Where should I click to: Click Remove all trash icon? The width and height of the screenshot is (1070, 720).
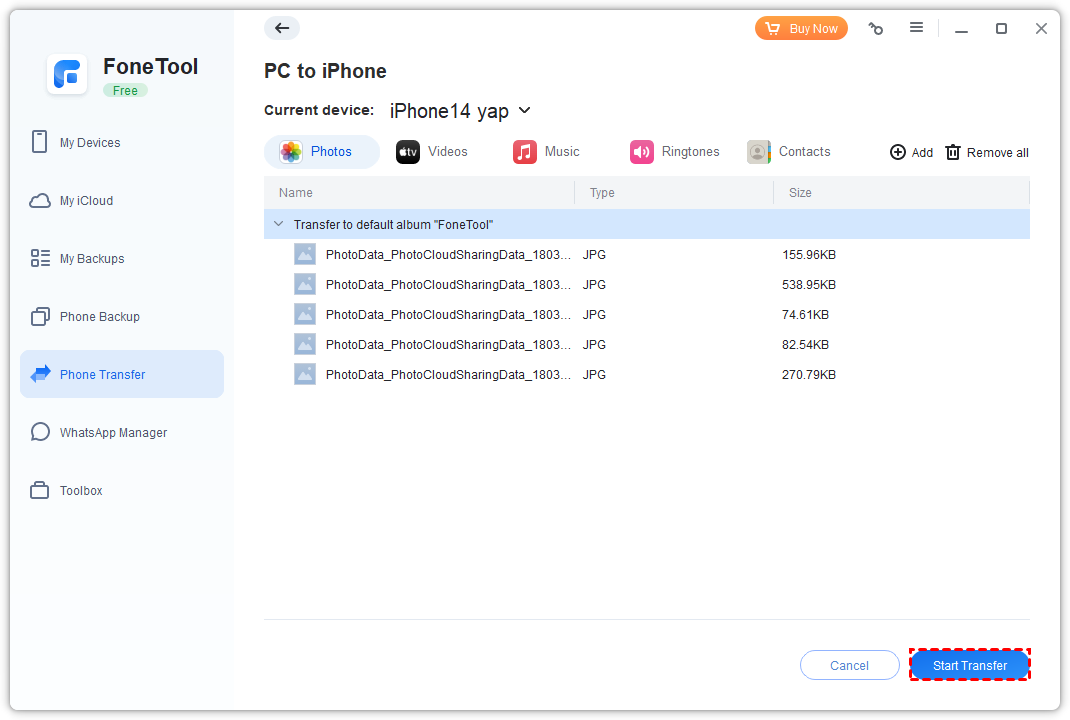pos(953,152)
